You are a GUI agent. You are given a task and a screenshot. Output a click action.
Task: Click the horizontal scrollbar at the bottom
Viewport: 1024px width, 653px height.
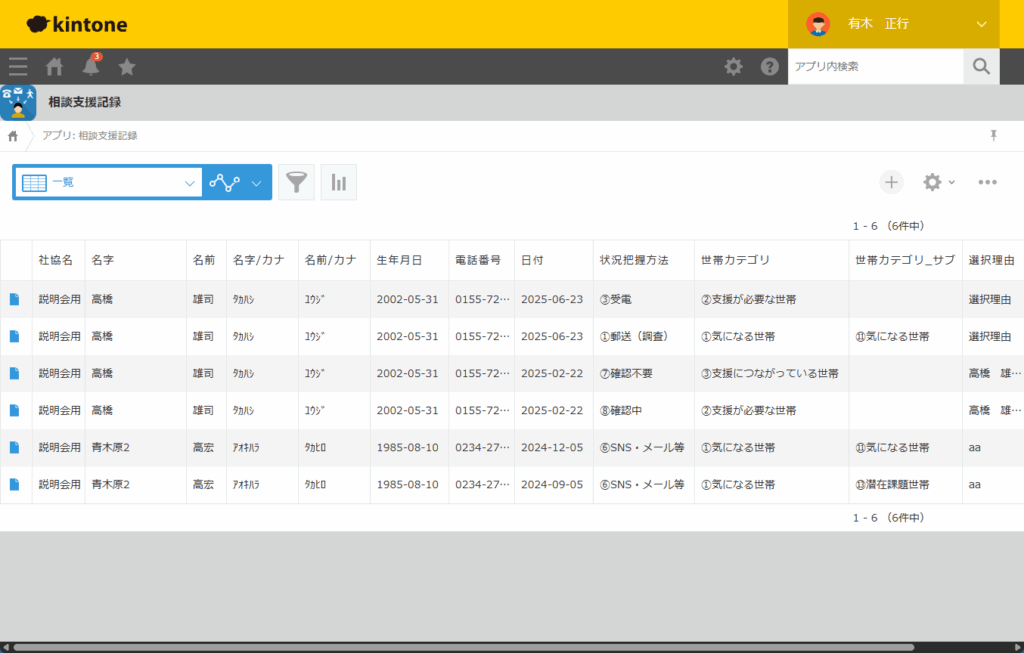[500, 647]
